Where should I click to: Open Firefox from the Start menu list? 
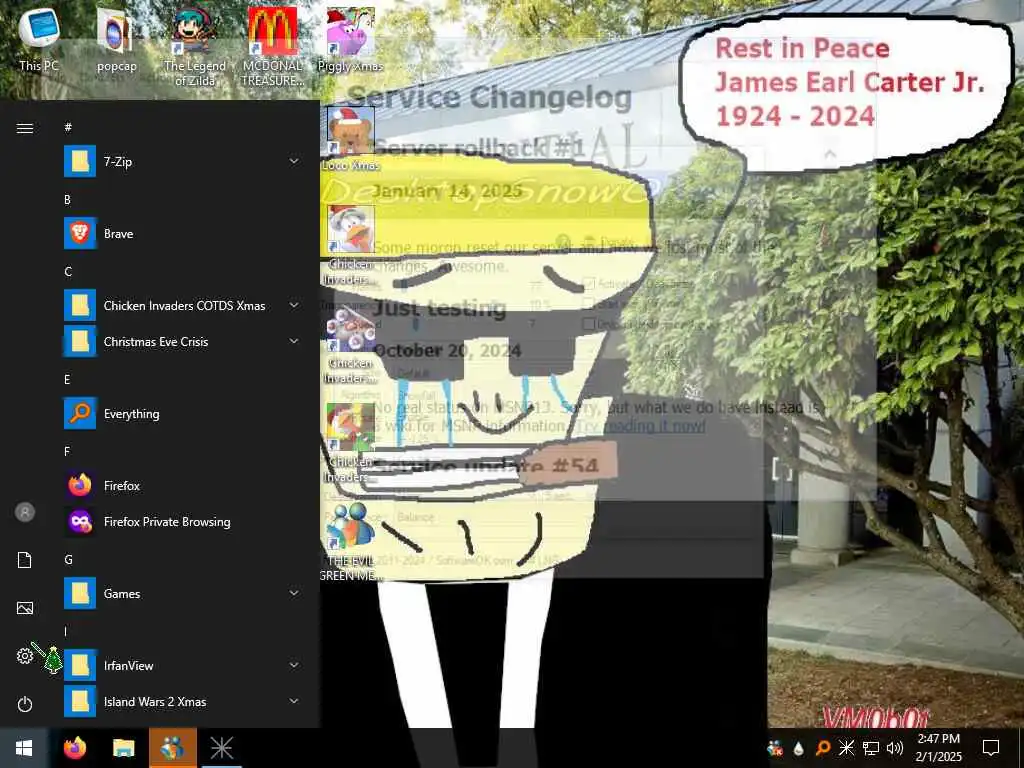[182, 486]
